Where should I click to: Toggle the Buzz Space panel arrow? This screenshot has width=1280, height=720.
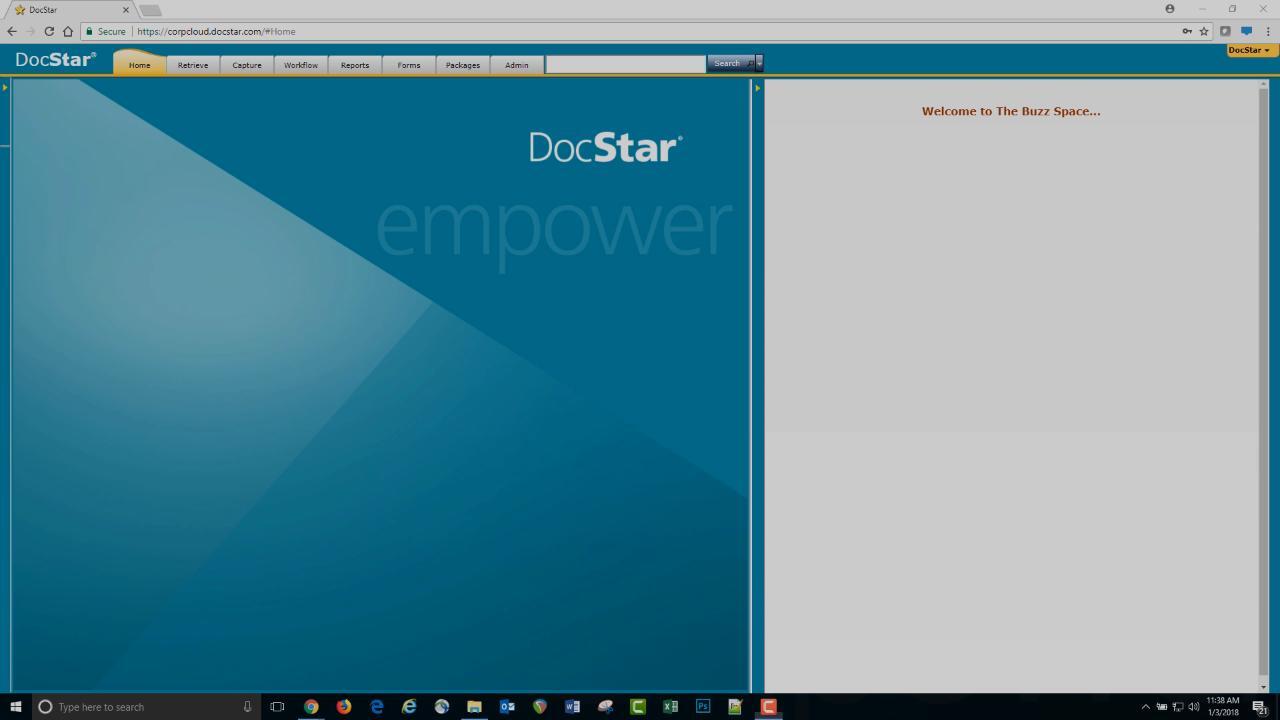(x=757, y=88)
